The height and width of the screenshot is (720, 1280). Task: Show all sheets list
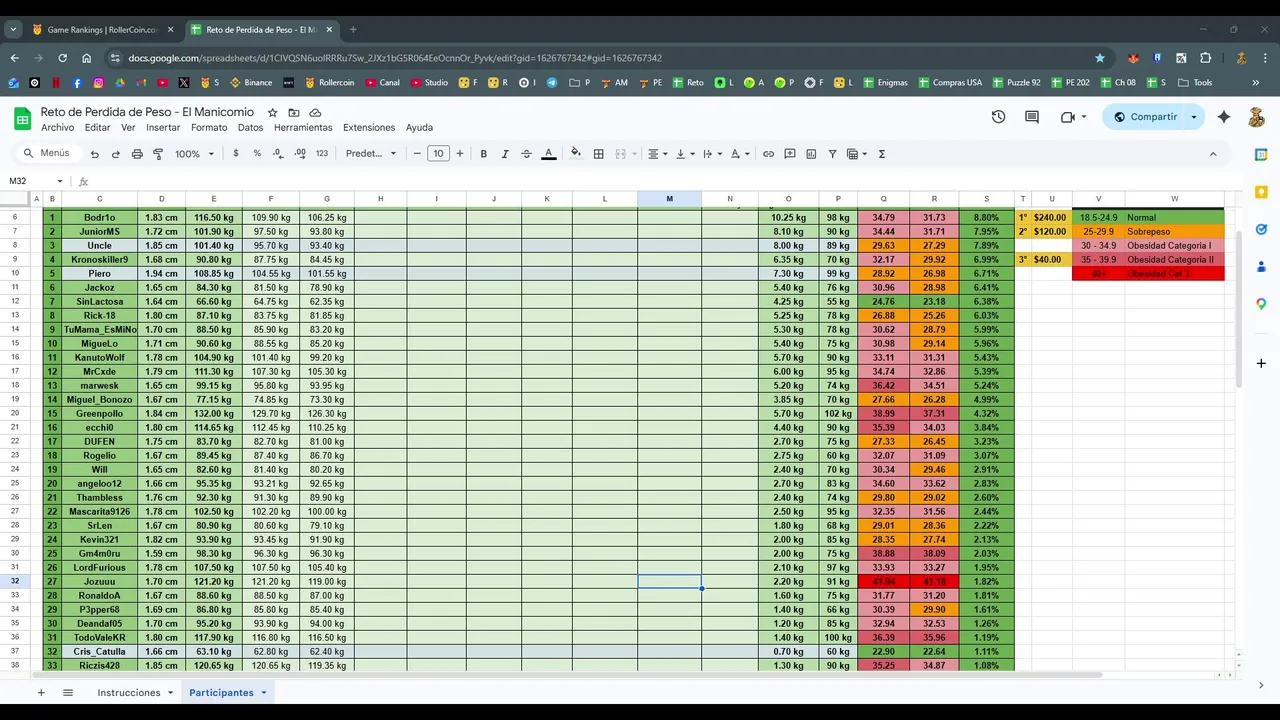pos(68,692)
